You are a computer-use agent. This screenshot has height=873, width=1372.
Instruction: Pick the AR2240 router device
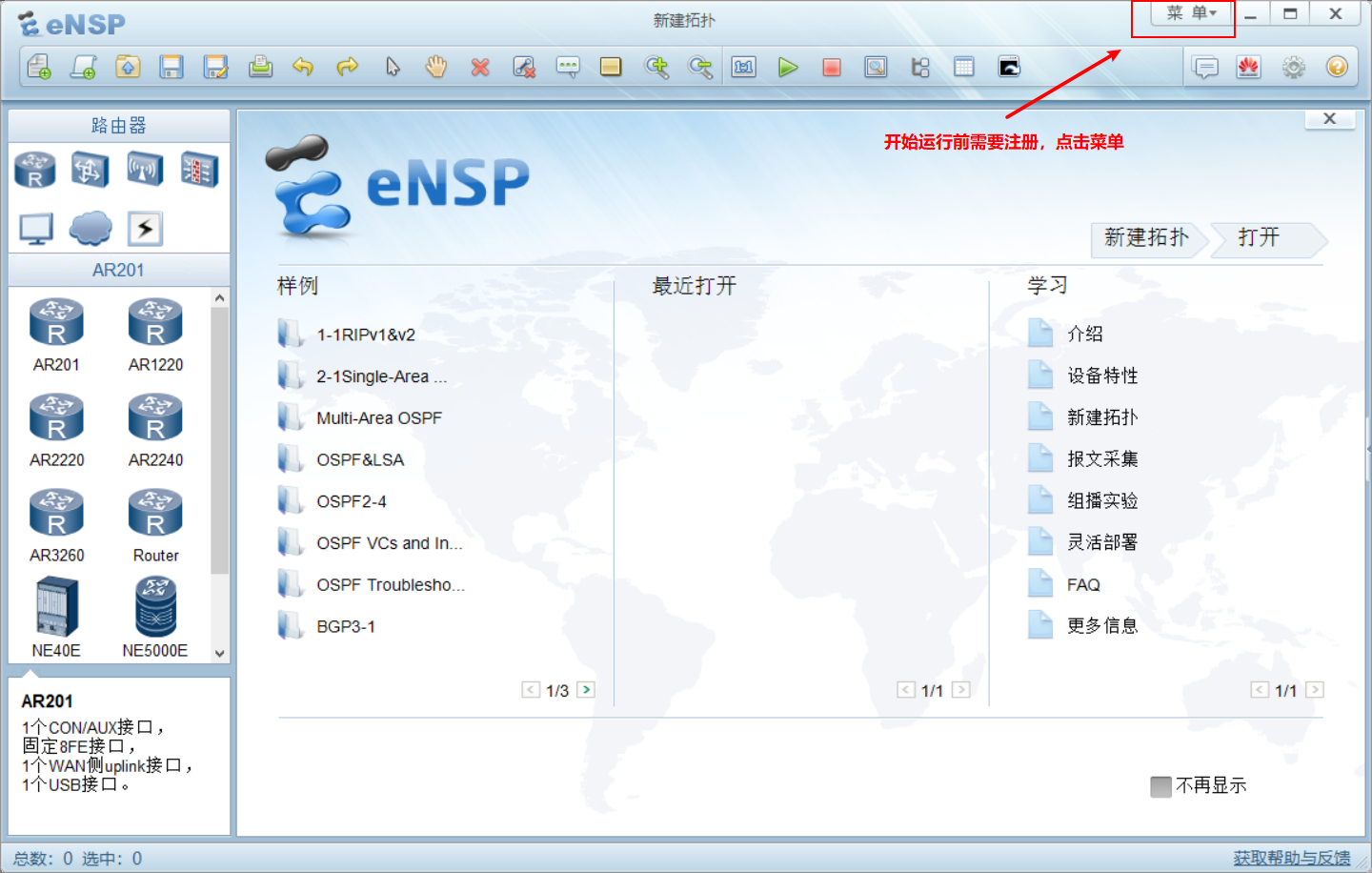point(155,430)
